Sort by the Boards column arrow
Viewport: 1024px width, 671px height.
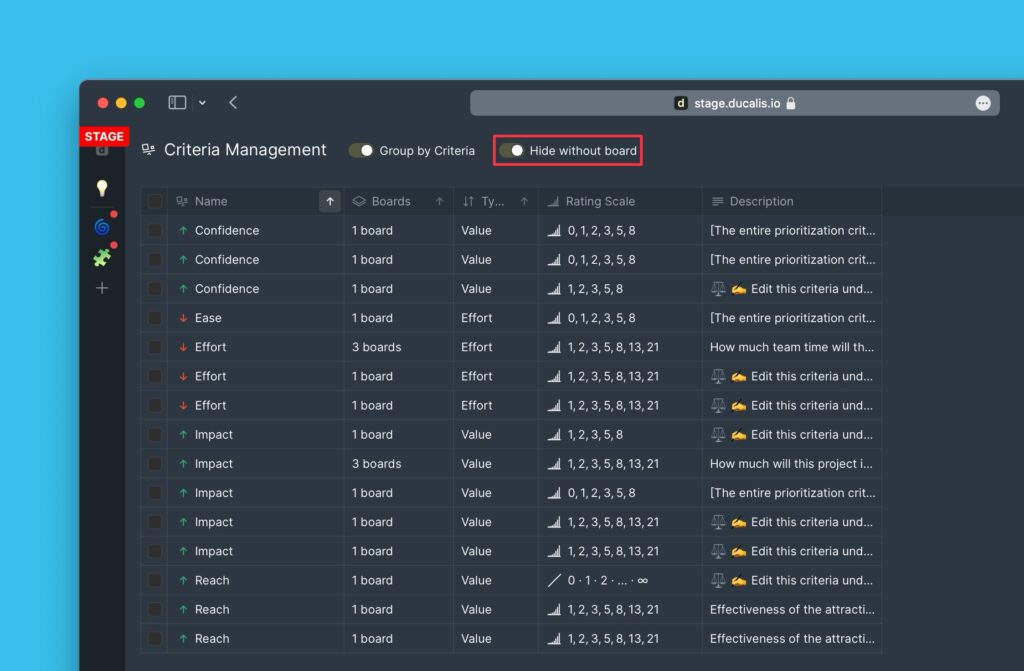click(439, 201)
